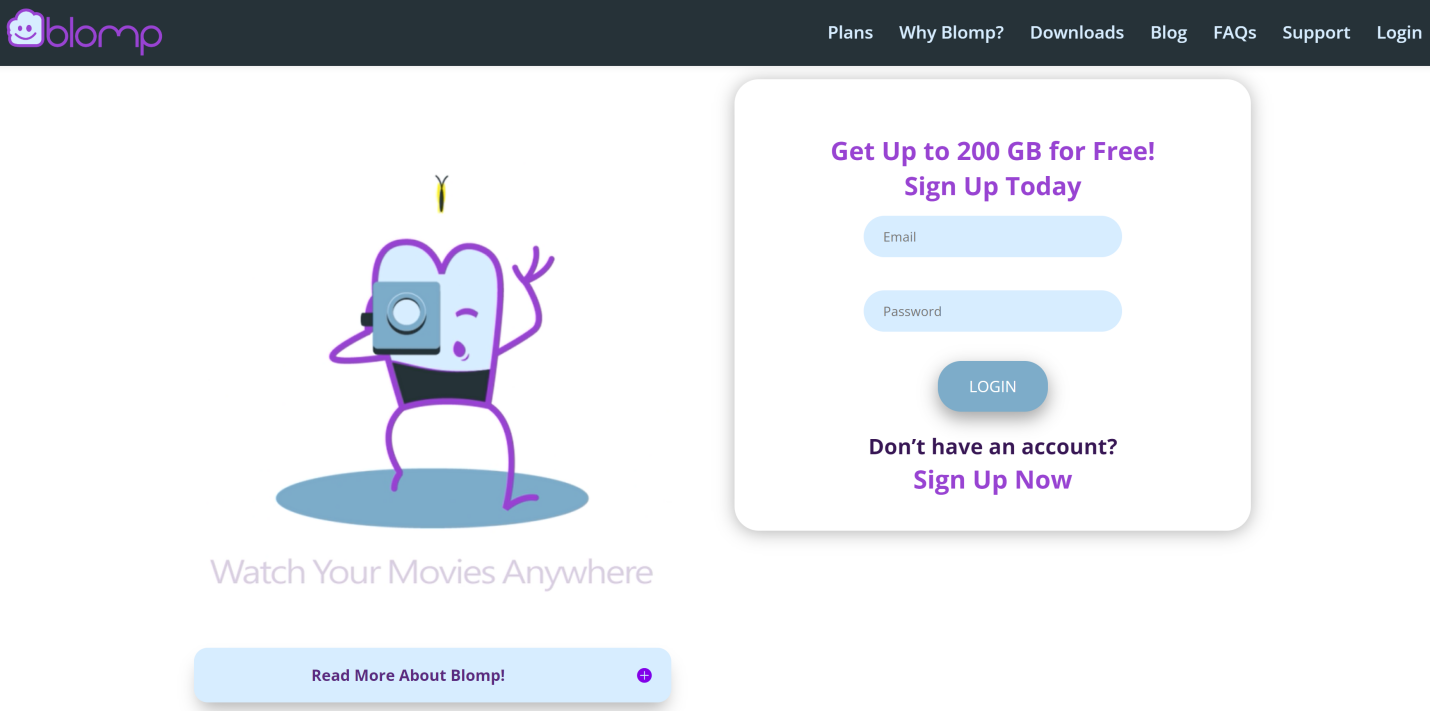This screenshot has height=711, width=1430.
Task: Go to the Support page
Action: point(1316,32)
